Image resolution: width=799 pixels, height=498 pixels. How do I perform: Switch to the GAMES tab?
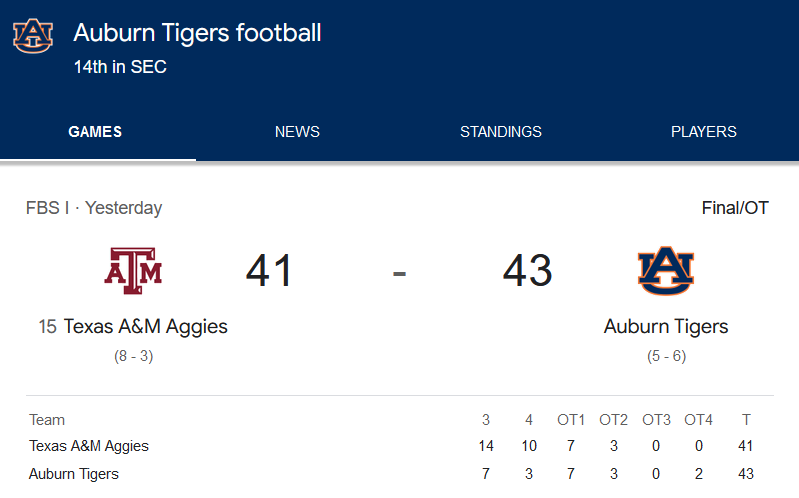(95, 132)
